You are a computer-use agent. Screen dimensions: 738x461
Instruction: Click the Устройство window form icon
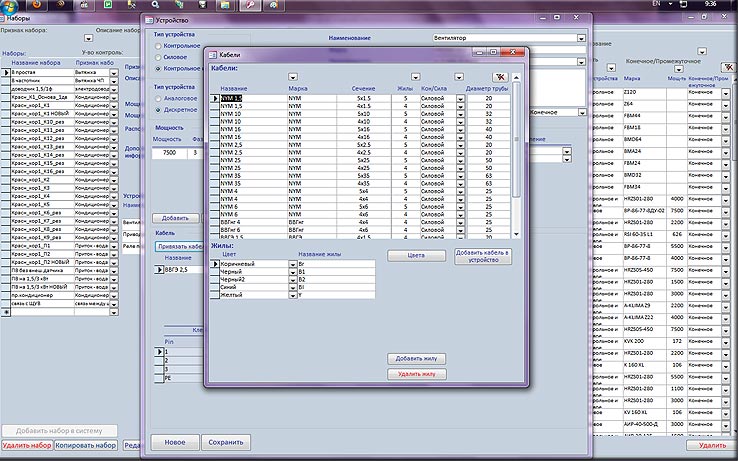coord(149,20)
